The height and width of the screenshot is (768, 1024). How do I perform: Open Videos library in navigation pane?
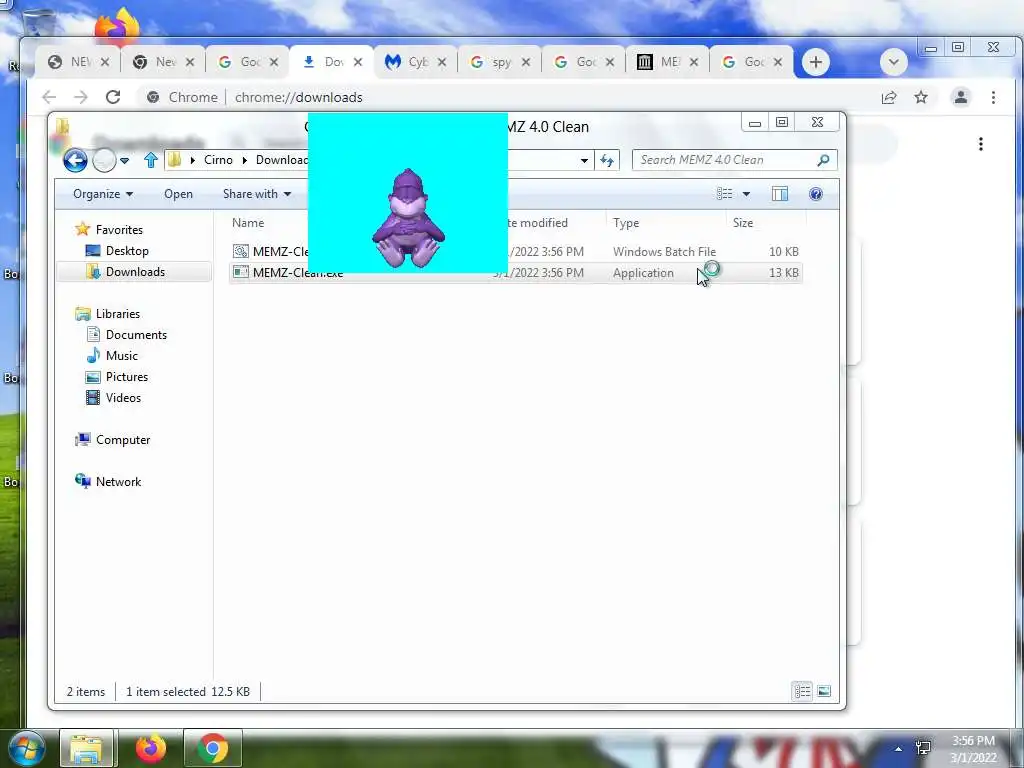(x=123, y=398)
